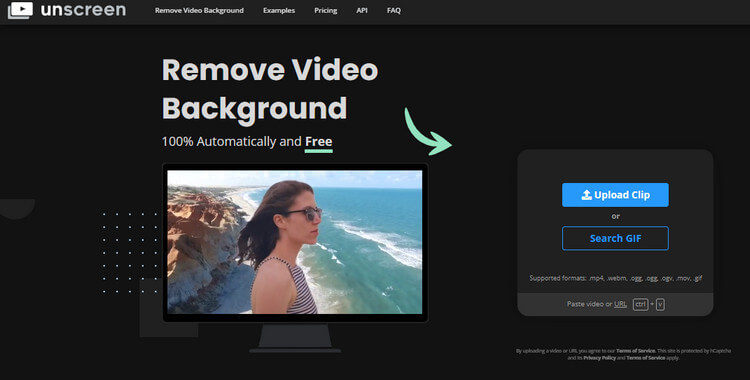
Task: Click the underlined URL link
Action: (620, 304)
